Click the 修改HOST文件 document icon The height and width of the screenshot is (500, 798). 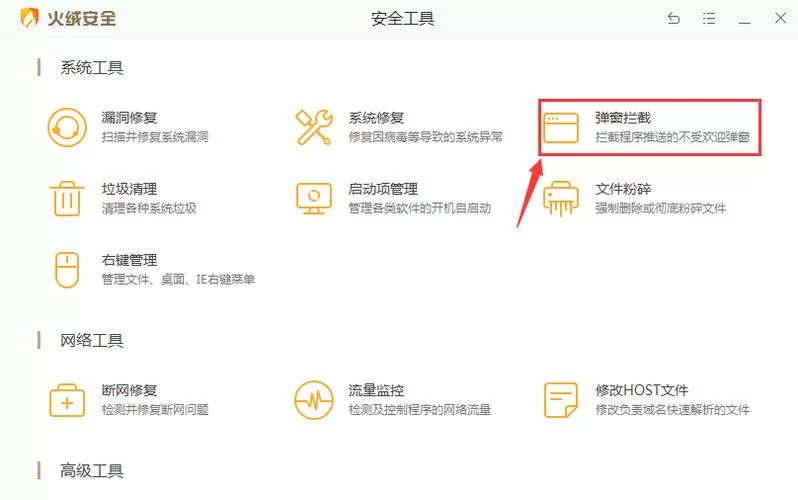[x=561, y=400]
